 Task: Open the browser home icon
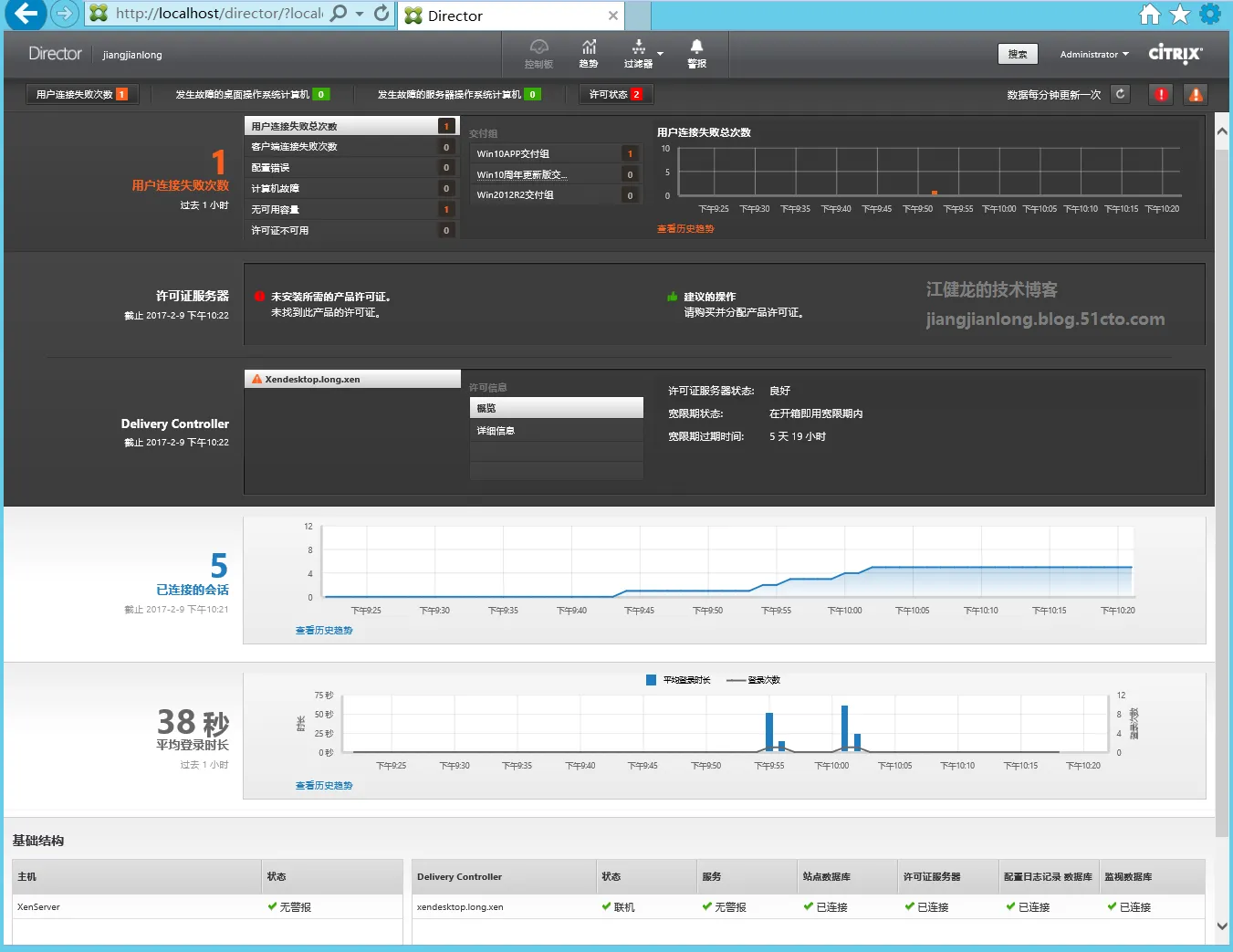coord(1150,14)
